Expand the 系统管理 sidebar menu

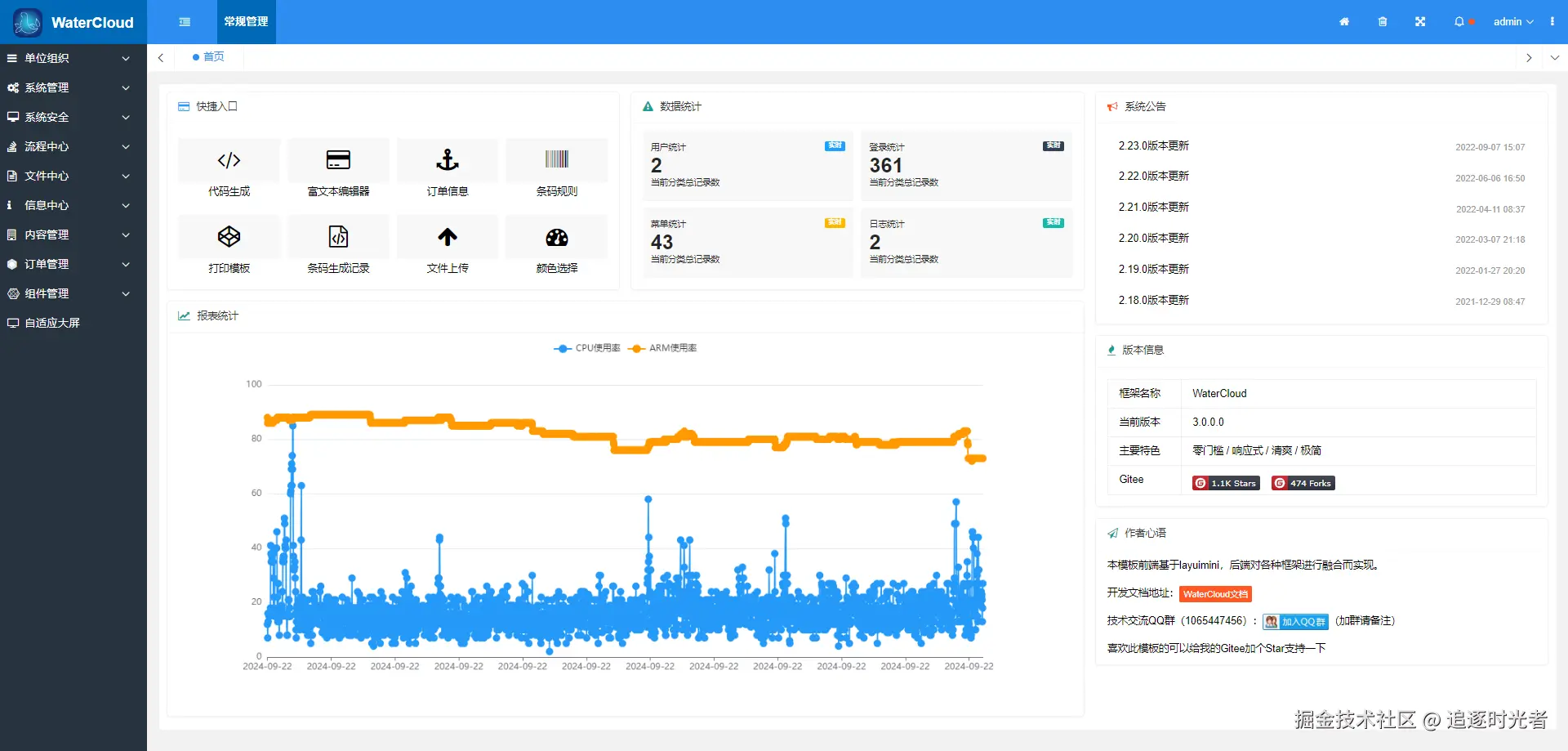click(x=73, y=87)
